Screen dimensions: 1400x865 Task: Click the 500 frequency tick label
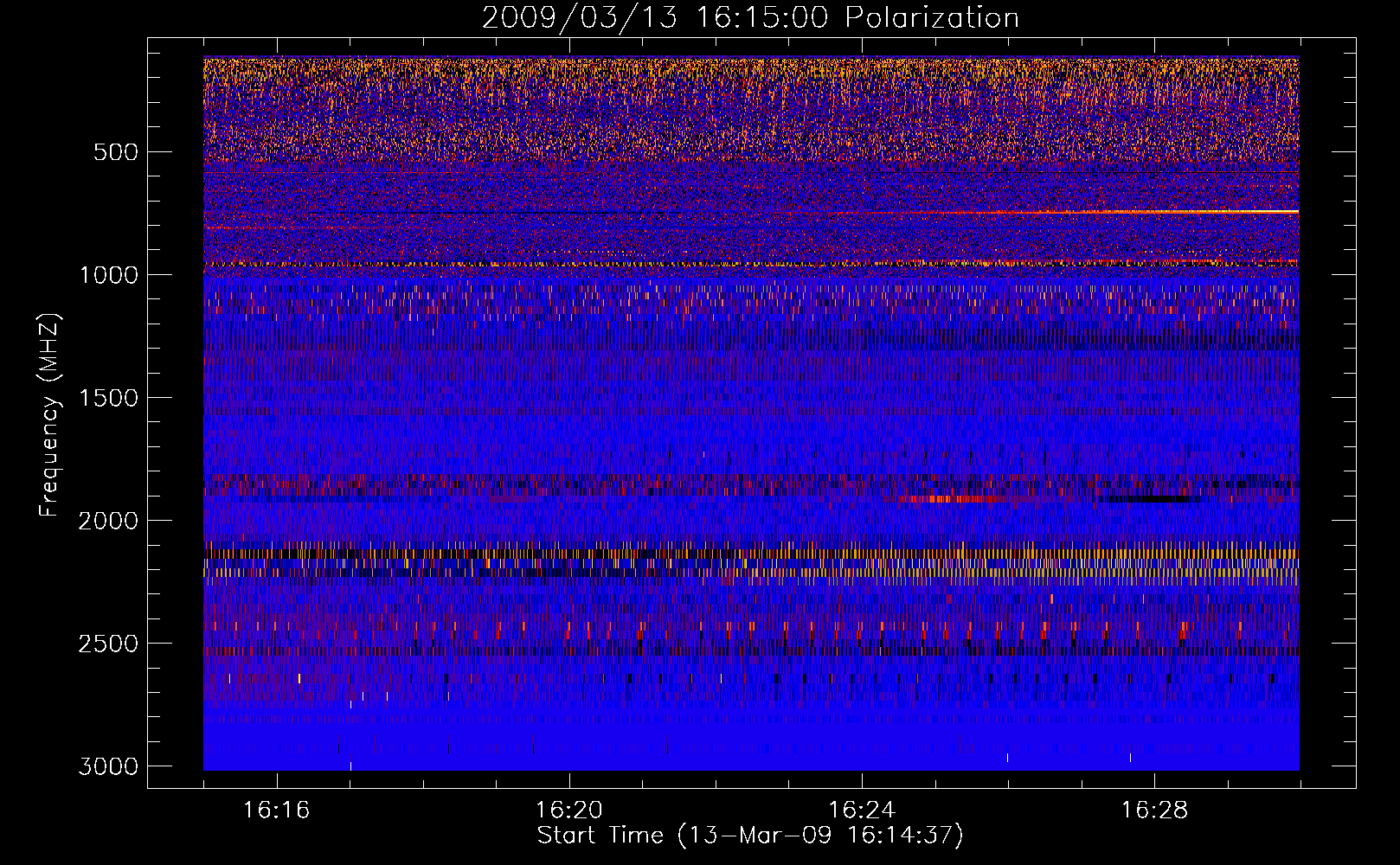pyautogui.click(x=116, y=152)
